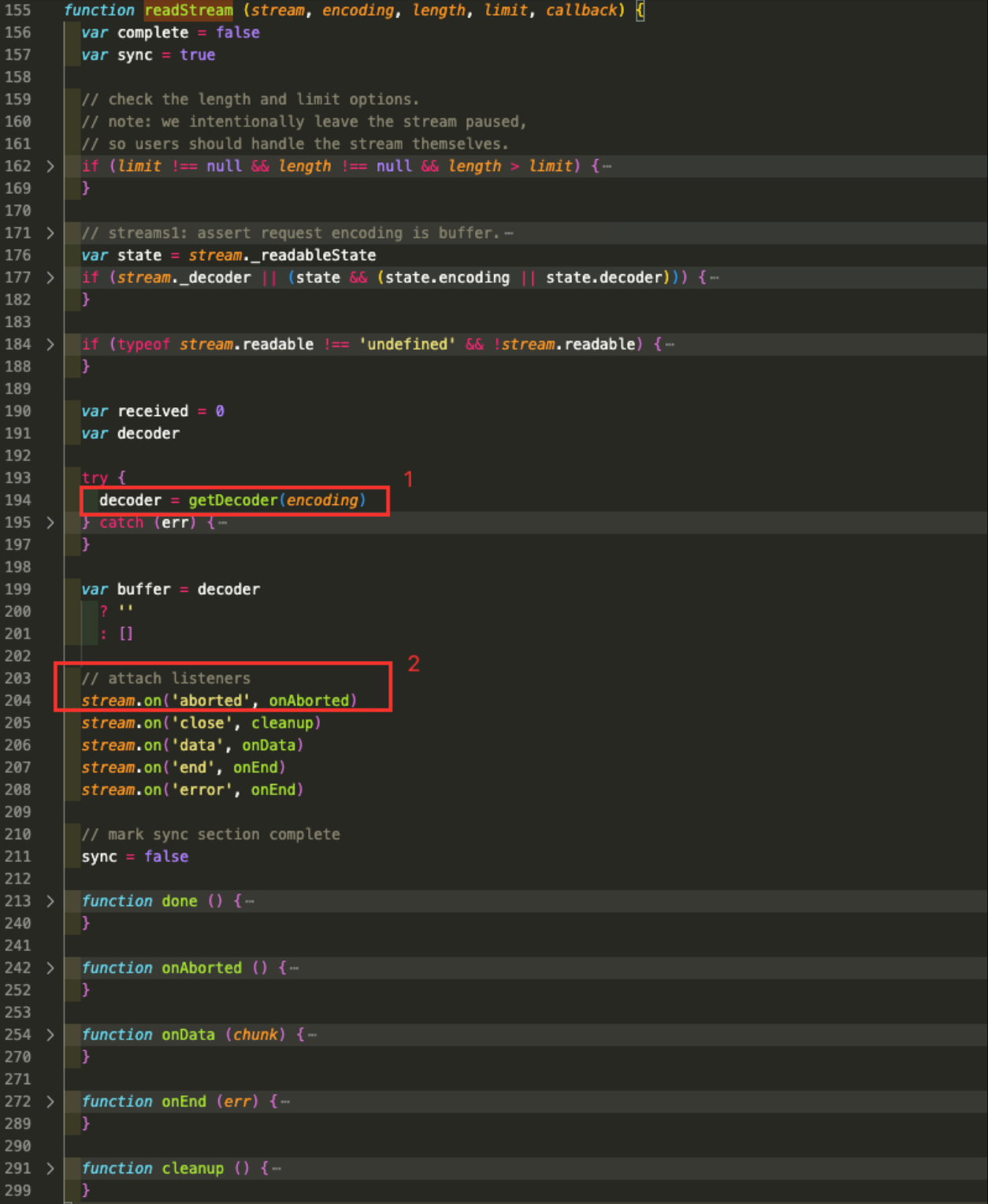Click the 'attach listeners' comment
988x1204 pixels.
point(166,678)
